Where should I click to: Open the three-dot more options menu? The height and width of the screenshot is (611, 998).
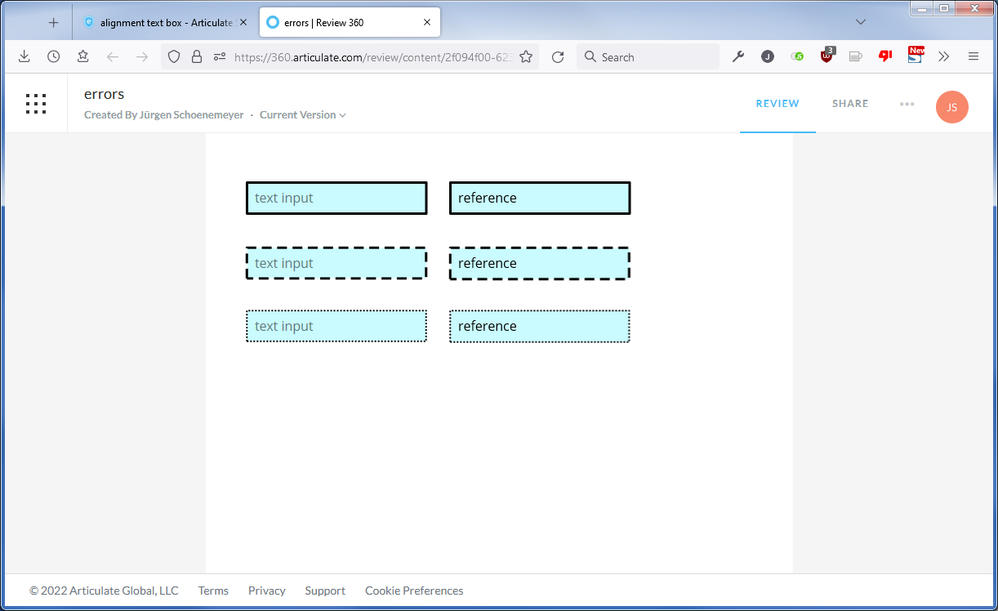pyautogui.click(x=907, y=104)
